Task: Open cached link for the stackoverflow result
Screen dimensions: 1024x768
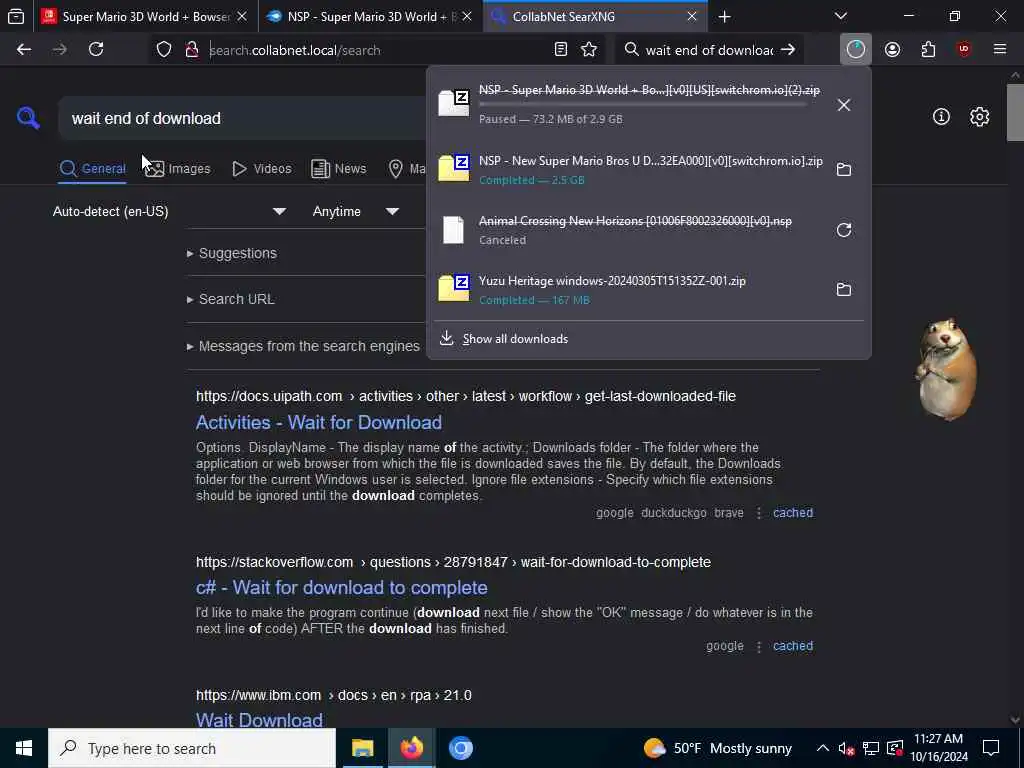Action: [x=793, y=646]
